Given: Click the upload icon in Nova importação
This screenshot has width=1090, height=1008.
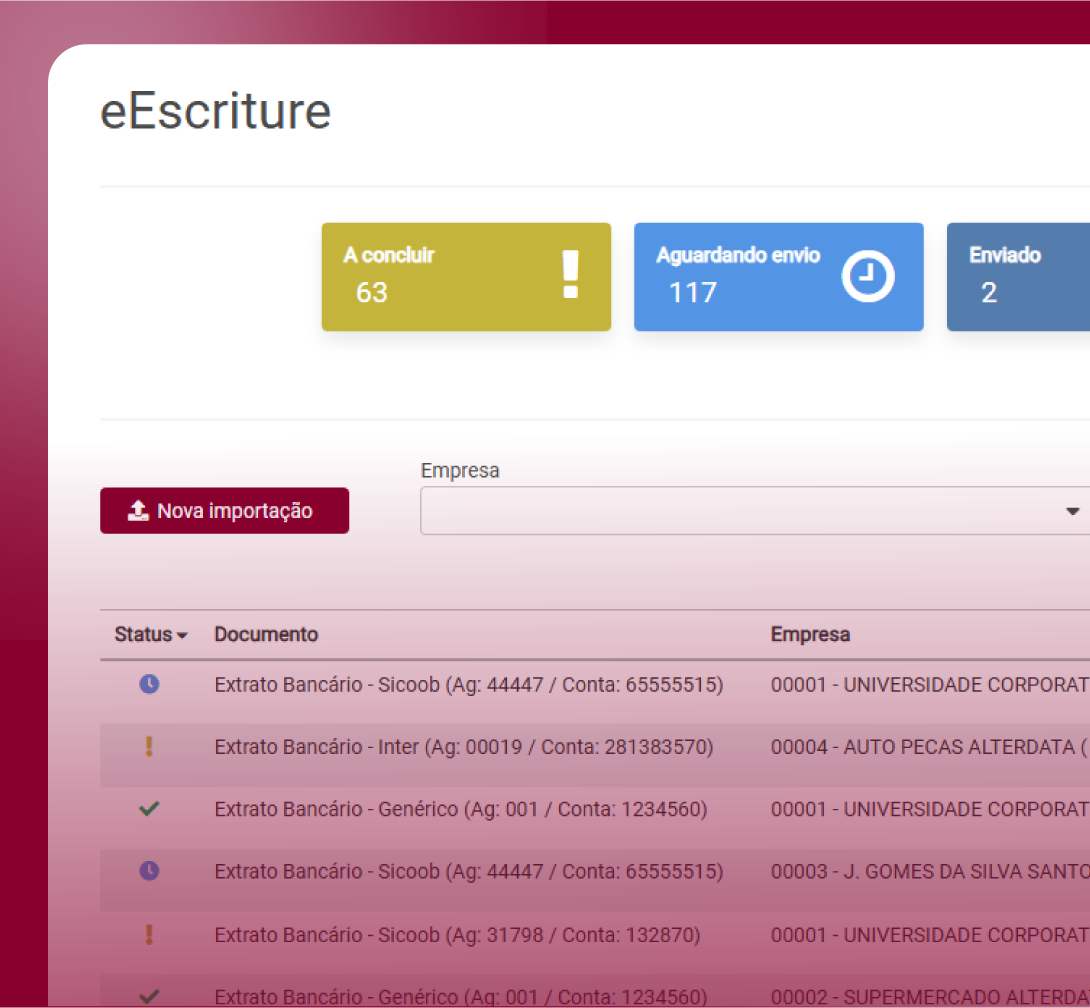Looking at the screenshot, I should pos(138,511).
